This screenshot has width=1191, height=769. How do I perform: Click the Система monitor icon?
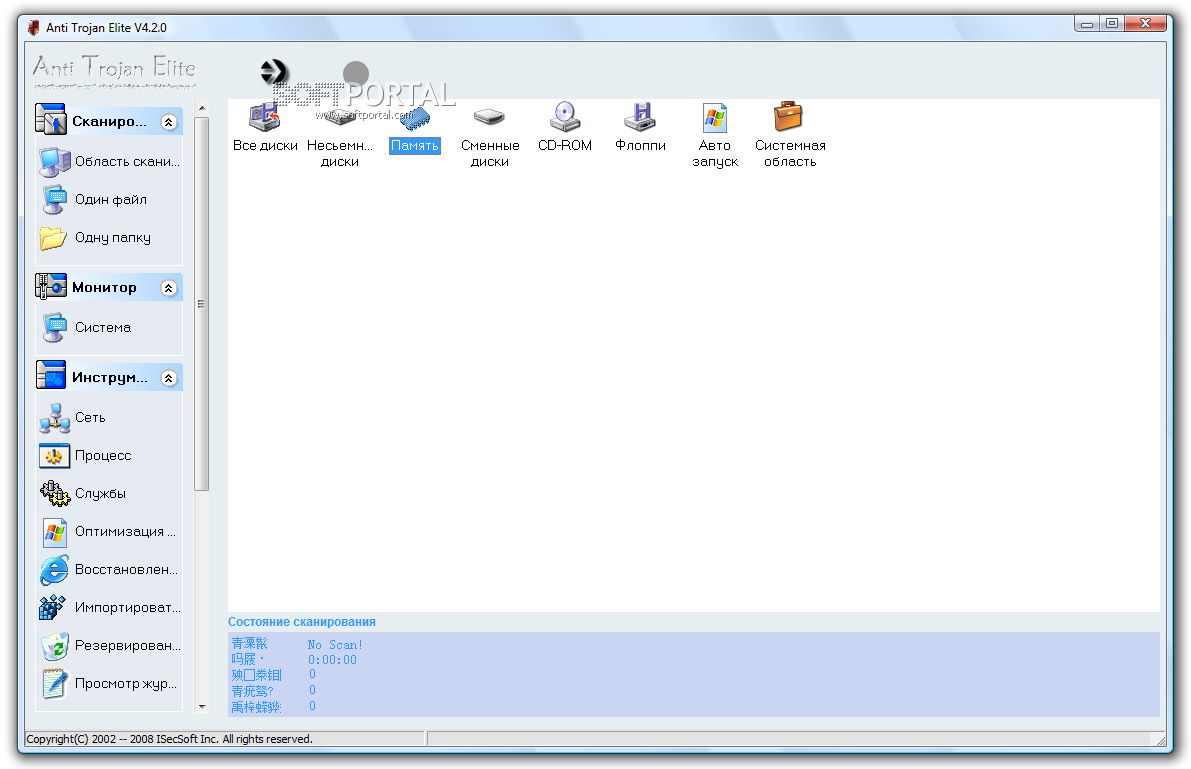55,328
